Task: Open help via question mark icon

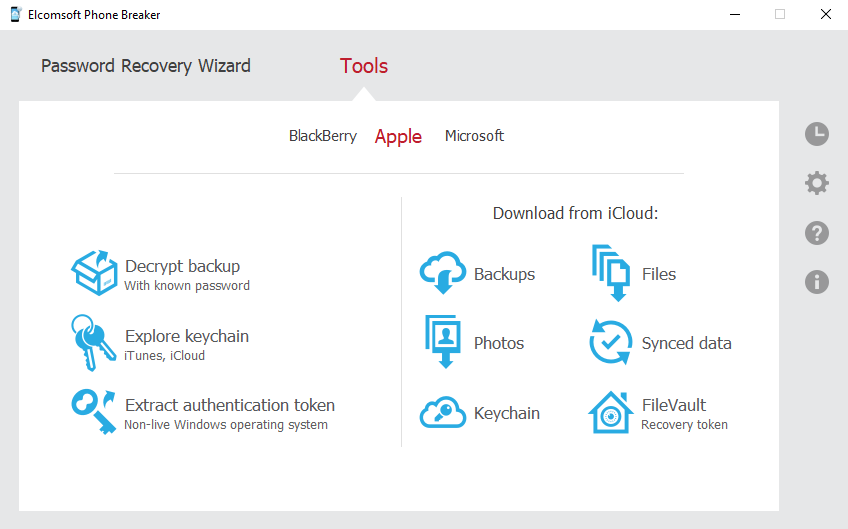Action: 817,233
